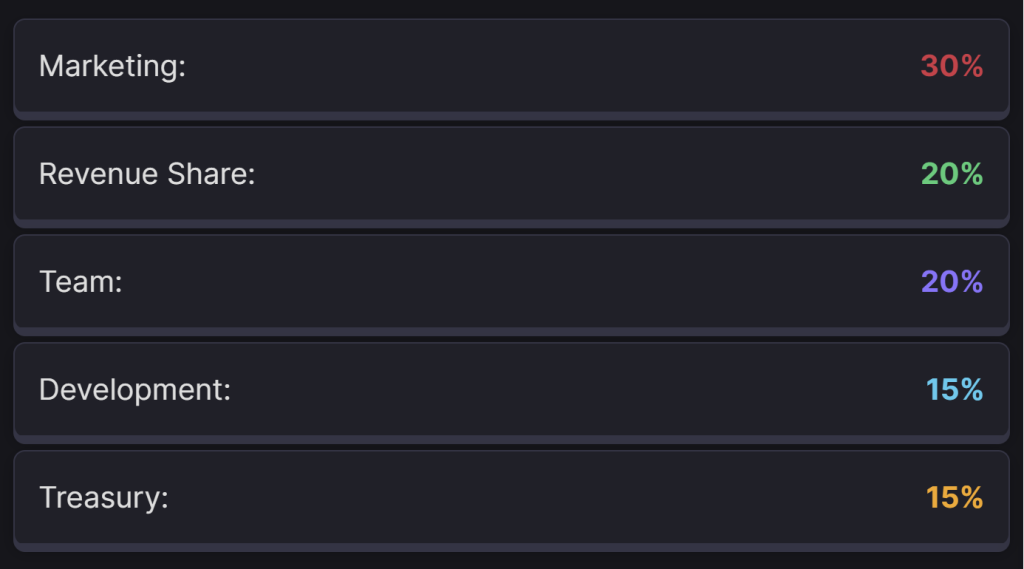Click the bottom edge of the Team card
The height and width of the screenshot is (569, 1024).
point(512,331)
